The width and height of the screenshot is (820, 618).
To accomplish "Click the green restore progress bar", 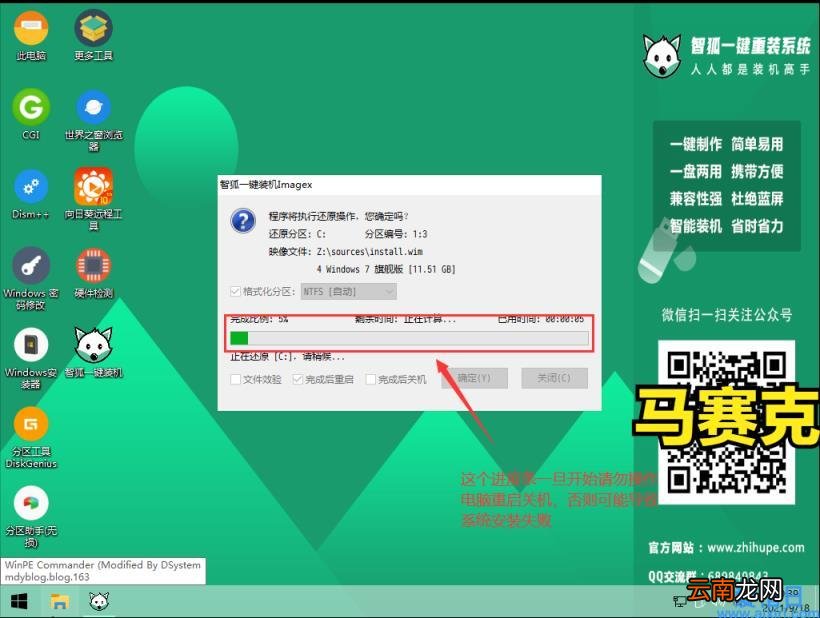I will click(409, 338).
